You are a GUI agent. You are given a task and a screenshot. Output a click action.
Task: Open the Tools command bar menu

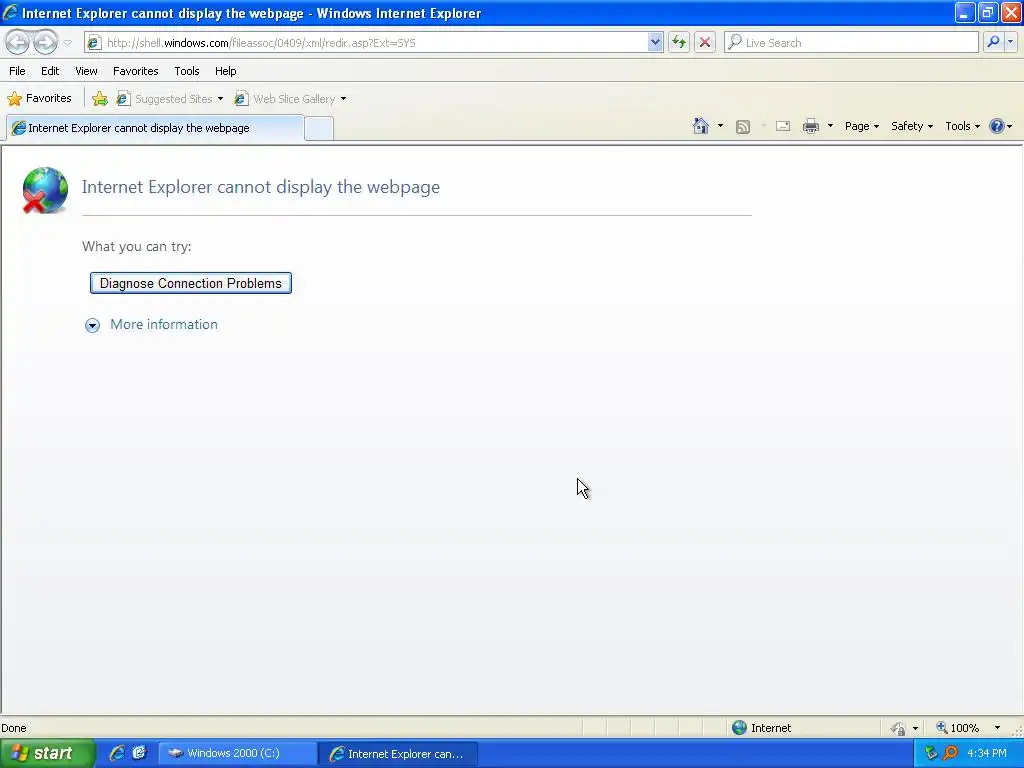click(963, 126)
